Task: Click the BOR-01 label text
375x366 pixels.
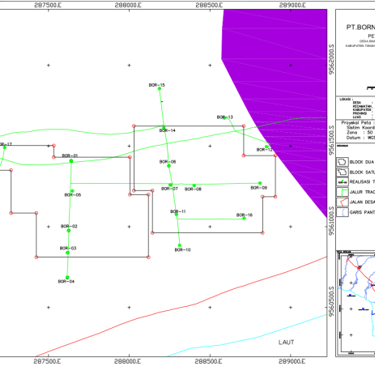Action: tap(70, 156)
